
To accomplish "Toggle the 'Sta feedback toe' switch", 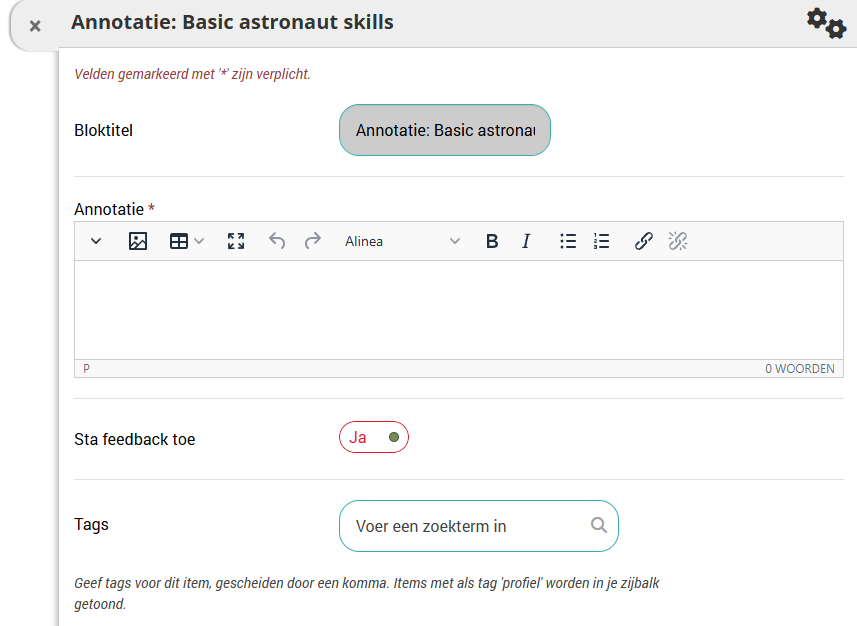I will 374,438.
